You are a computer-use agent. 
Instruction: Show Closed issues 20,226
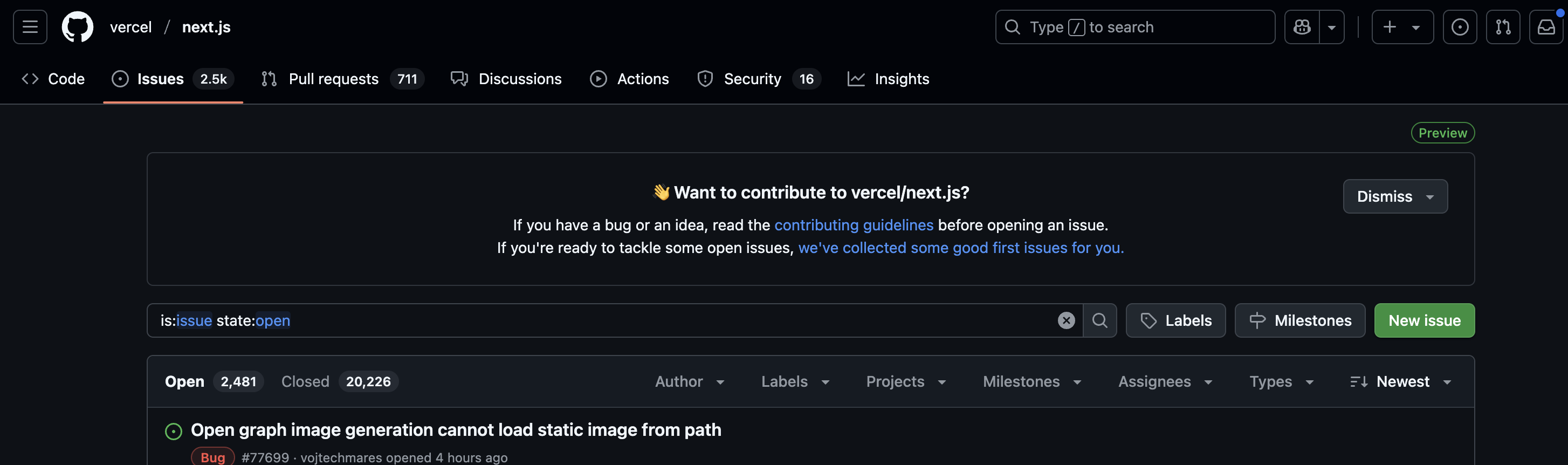(339, 381)
